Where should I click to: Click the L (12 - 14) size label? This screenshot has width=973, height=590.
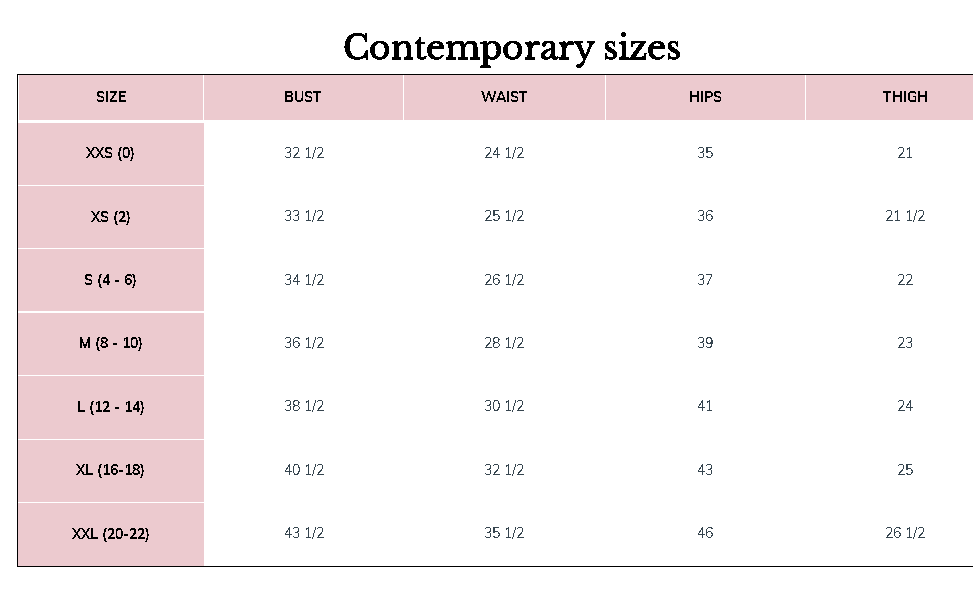pyautogui.click(x=110, y=407)
